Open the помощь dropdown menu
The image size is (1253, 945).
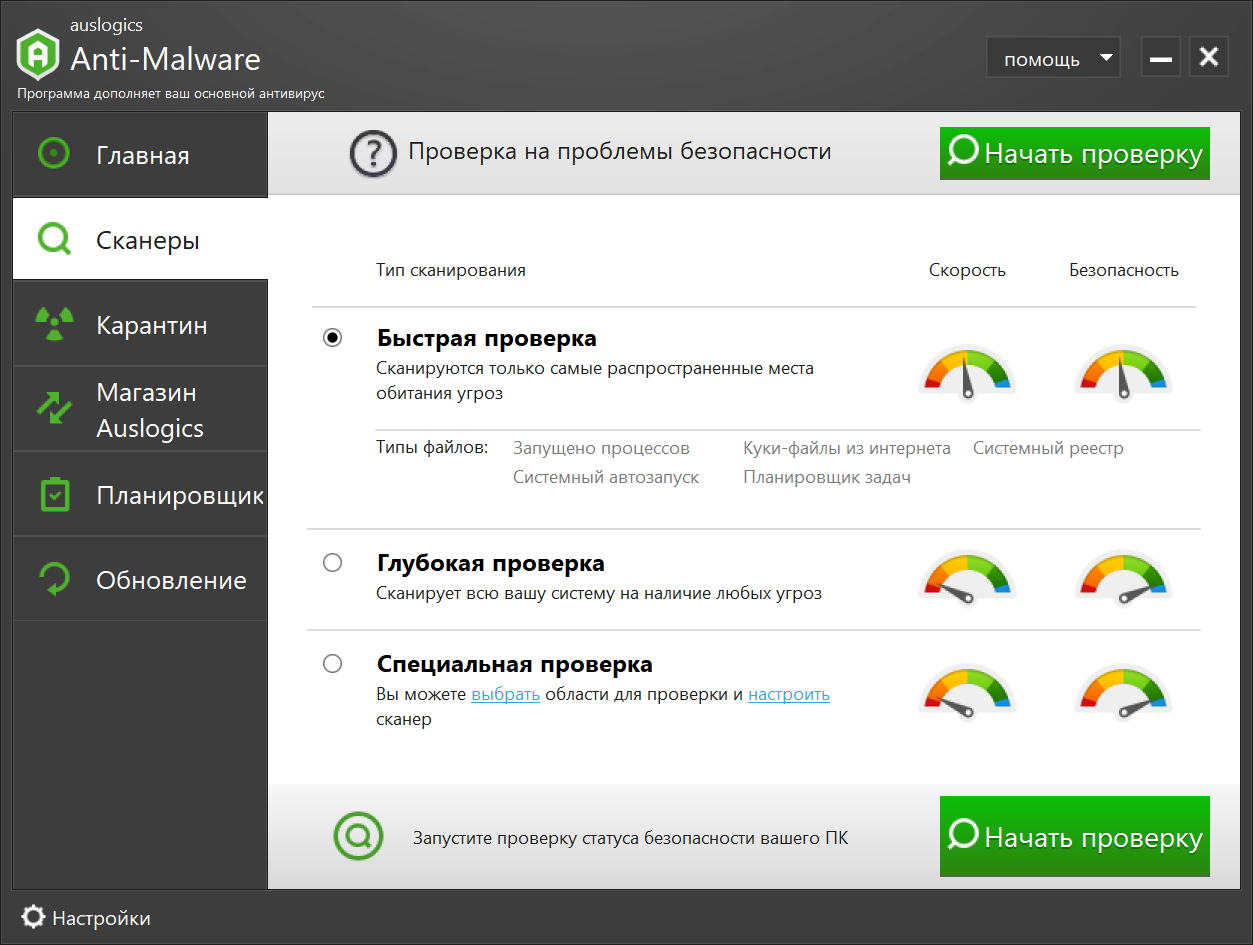pos(1054,58)
